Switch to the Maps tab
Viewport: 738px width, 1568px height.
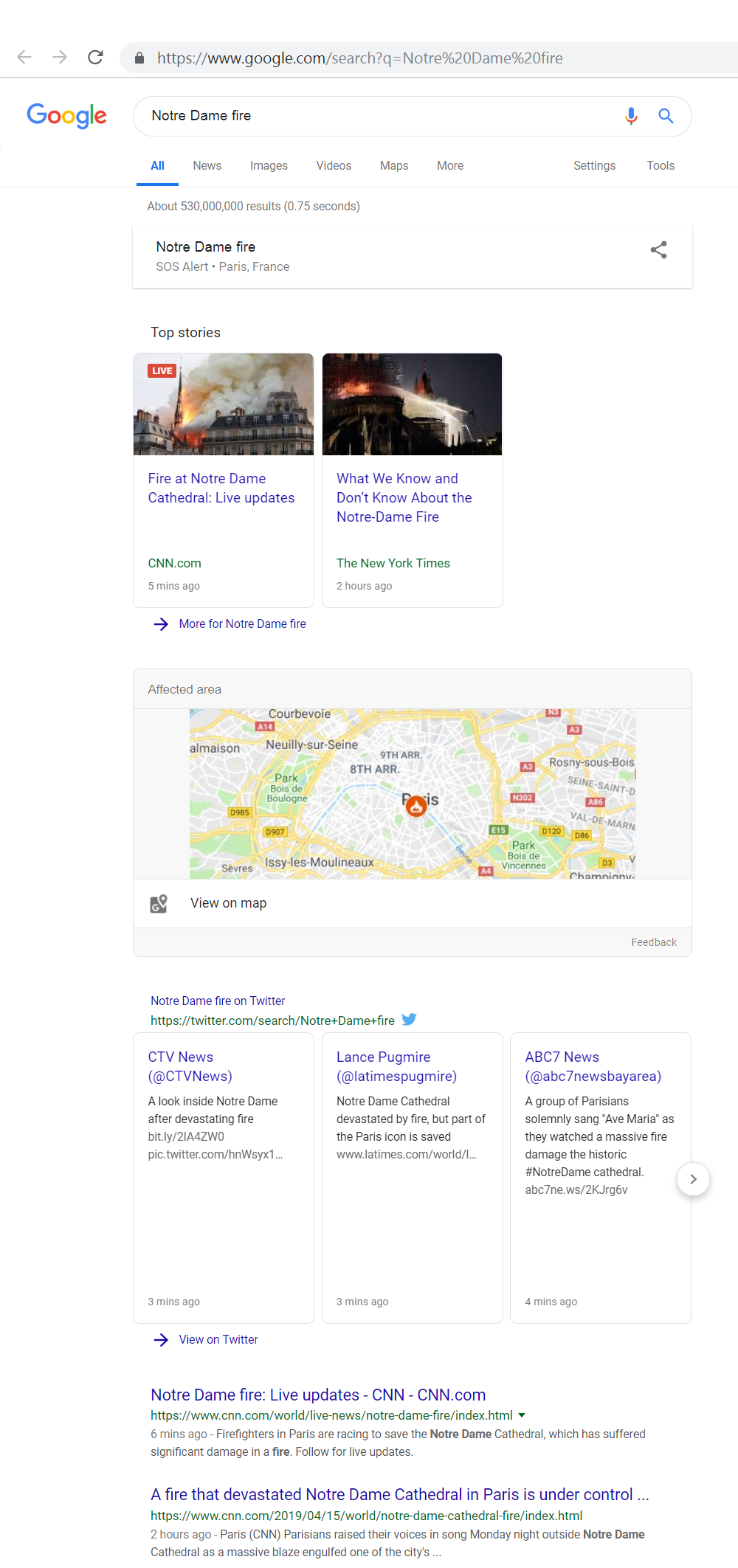pos(394,166)
